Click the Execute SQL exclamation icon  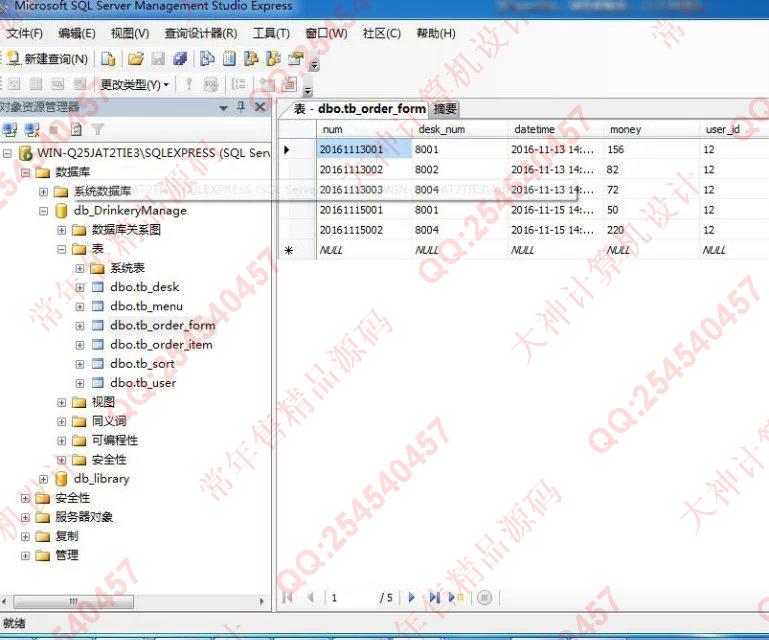click(x=188, y=84)
